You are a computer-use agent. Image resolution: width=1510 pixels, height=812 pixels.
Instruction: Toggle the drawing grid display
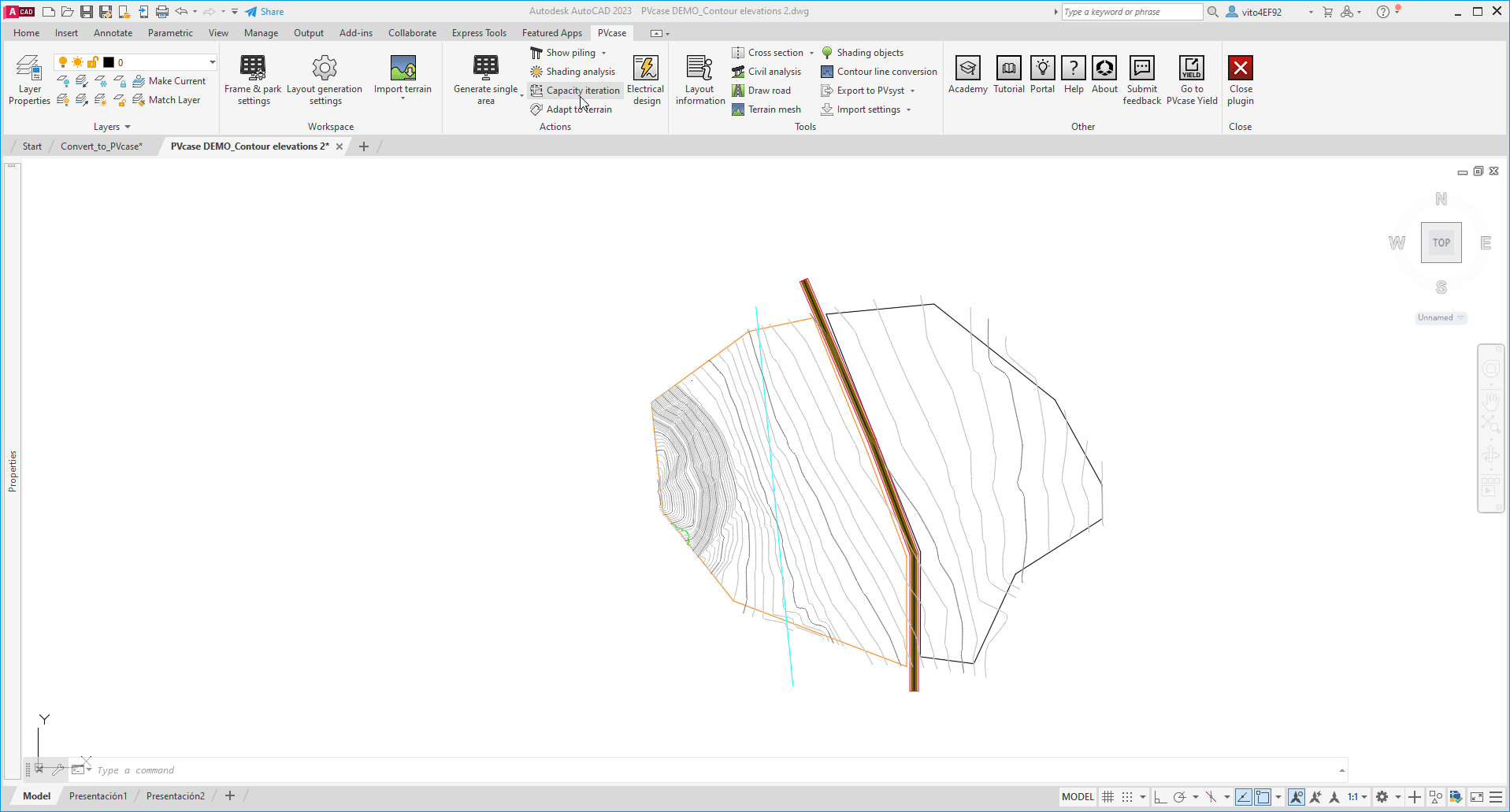pyautogui.click(x=1107, y=797)
